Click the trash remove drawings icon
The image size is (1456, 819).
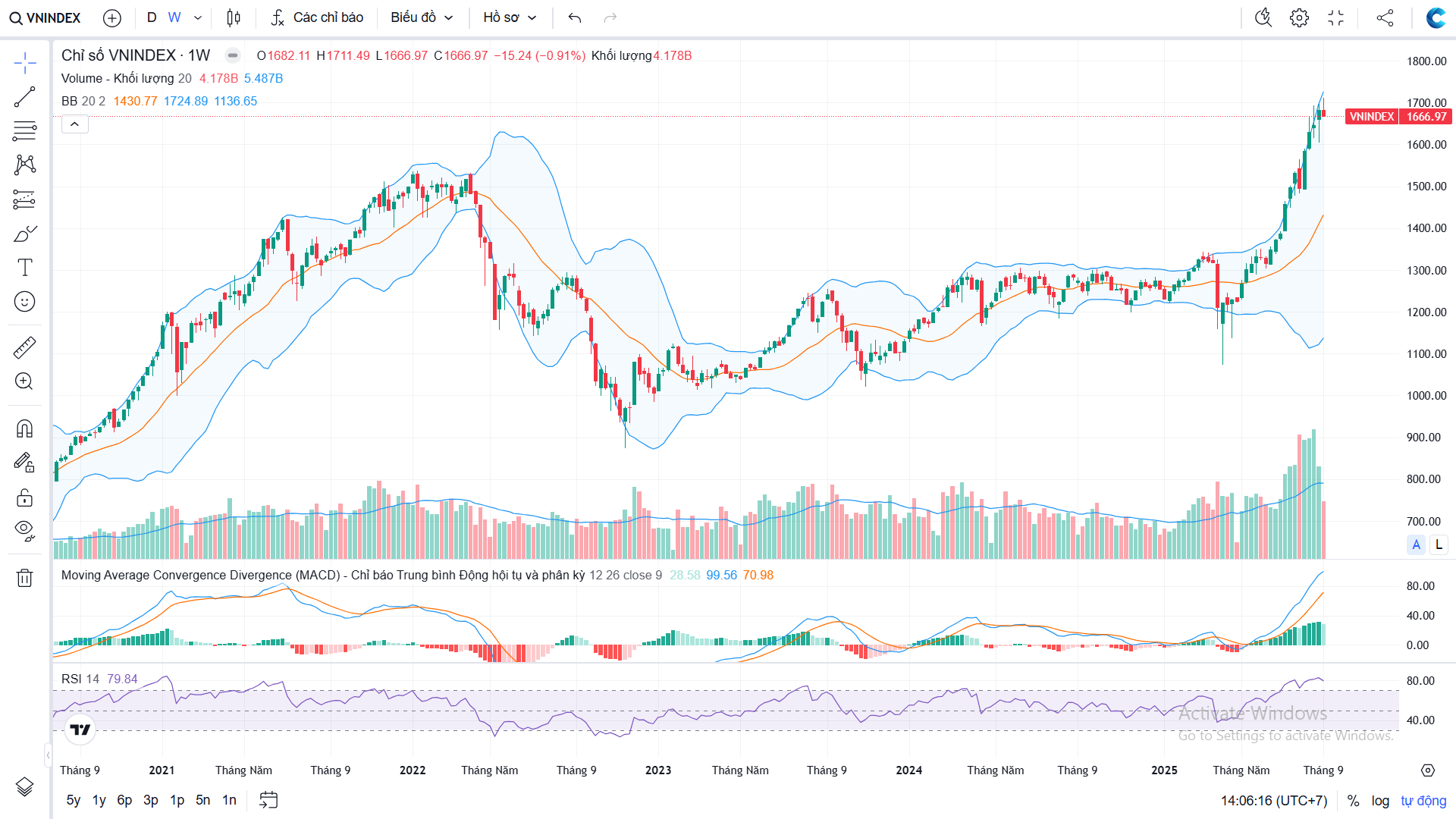24,579
